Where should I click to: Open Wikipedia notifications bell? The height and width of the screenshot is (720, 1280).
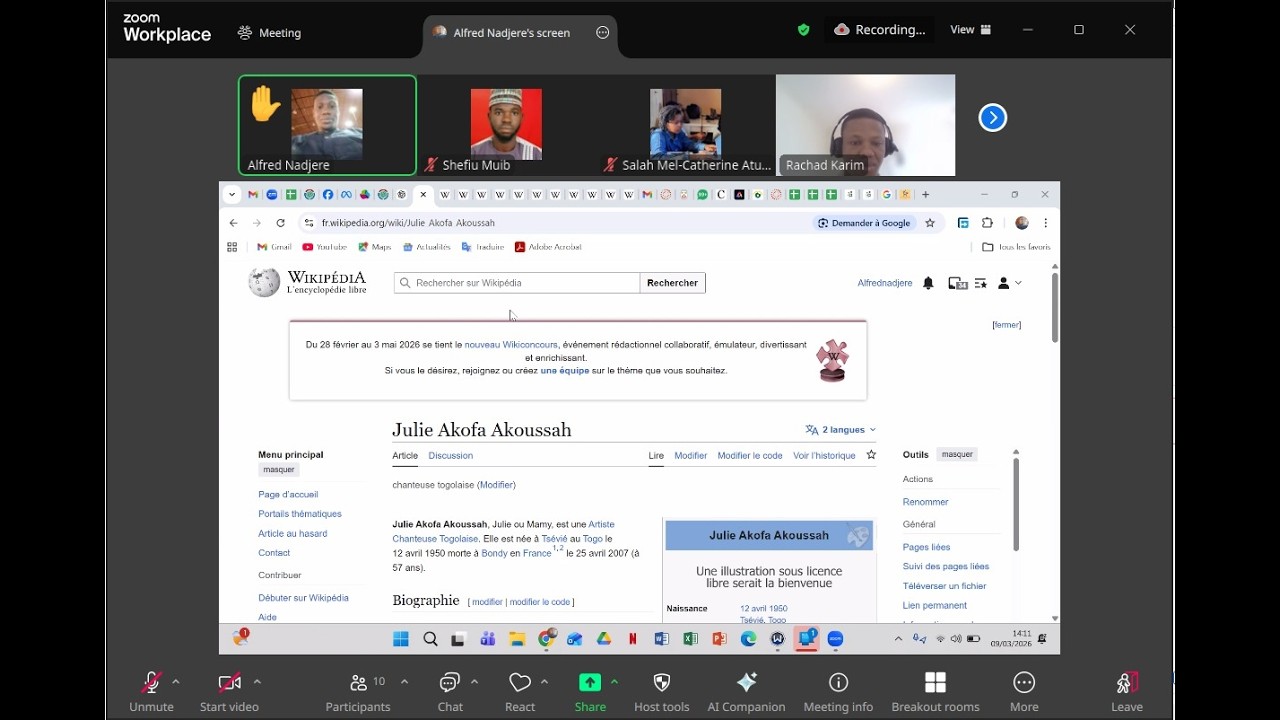(928, 283)
